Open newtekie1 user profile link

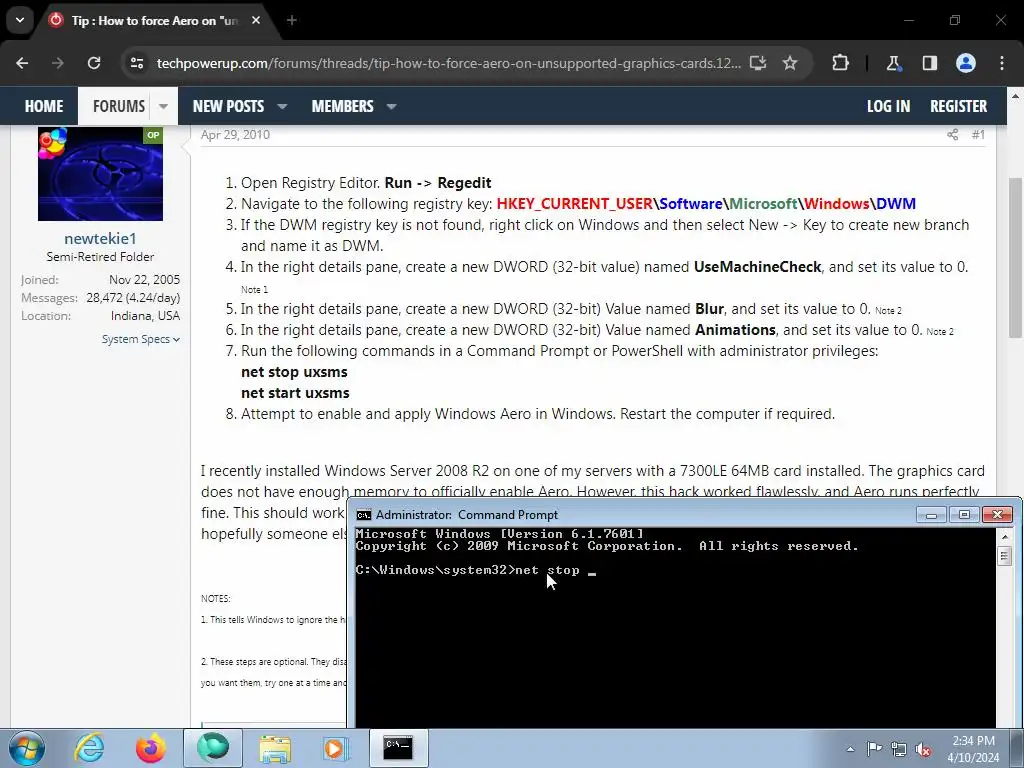coord(100,238)
